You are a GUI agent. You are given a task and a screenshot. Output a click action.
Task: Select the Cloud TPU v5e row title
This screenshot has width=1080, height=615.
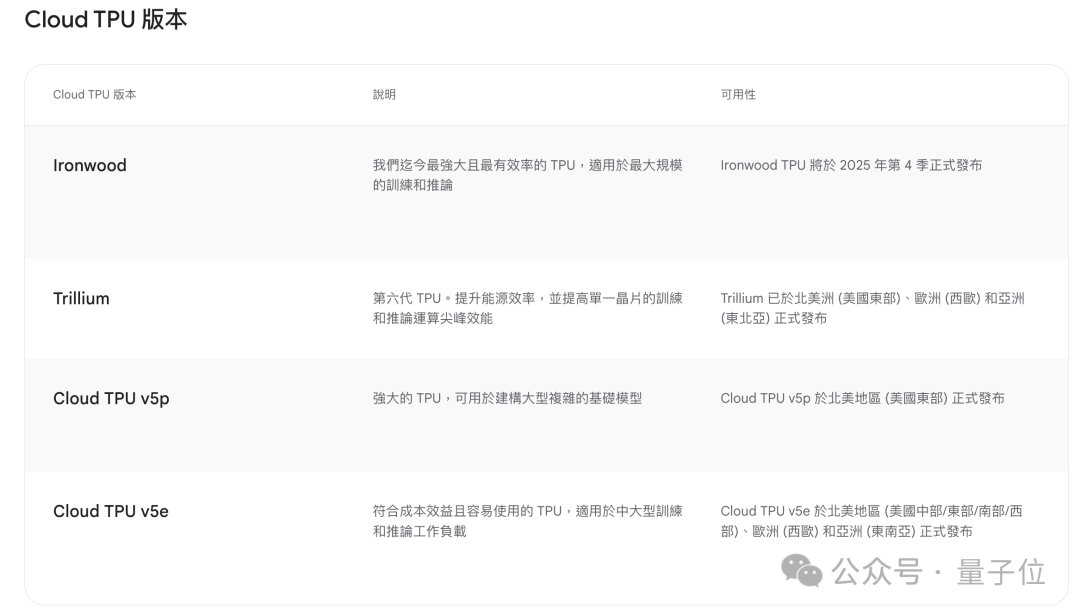point(111,512)
